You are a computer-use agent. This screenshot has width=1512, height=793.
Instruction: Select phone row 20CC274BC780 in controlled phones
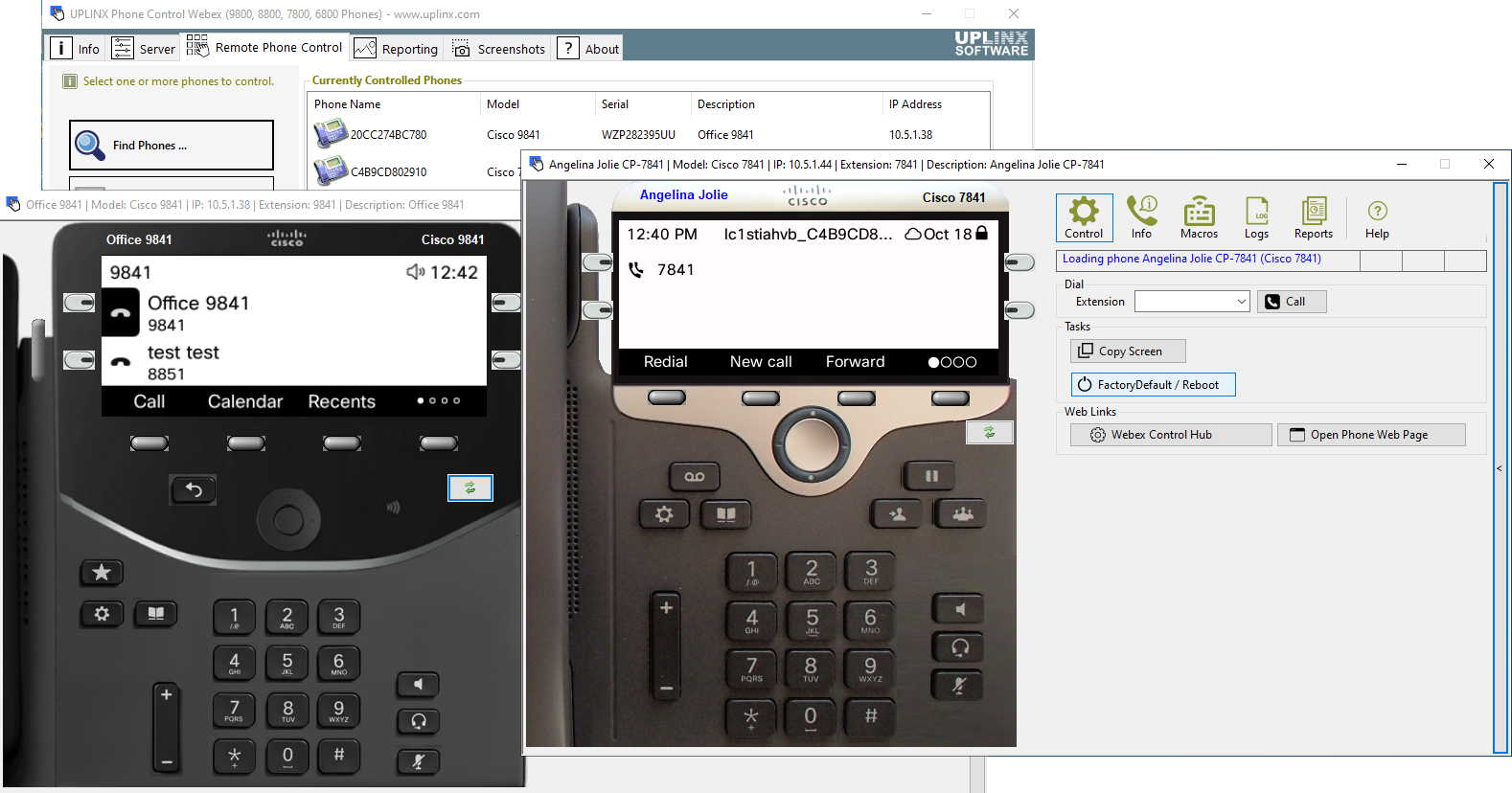(x=650, y=134)
